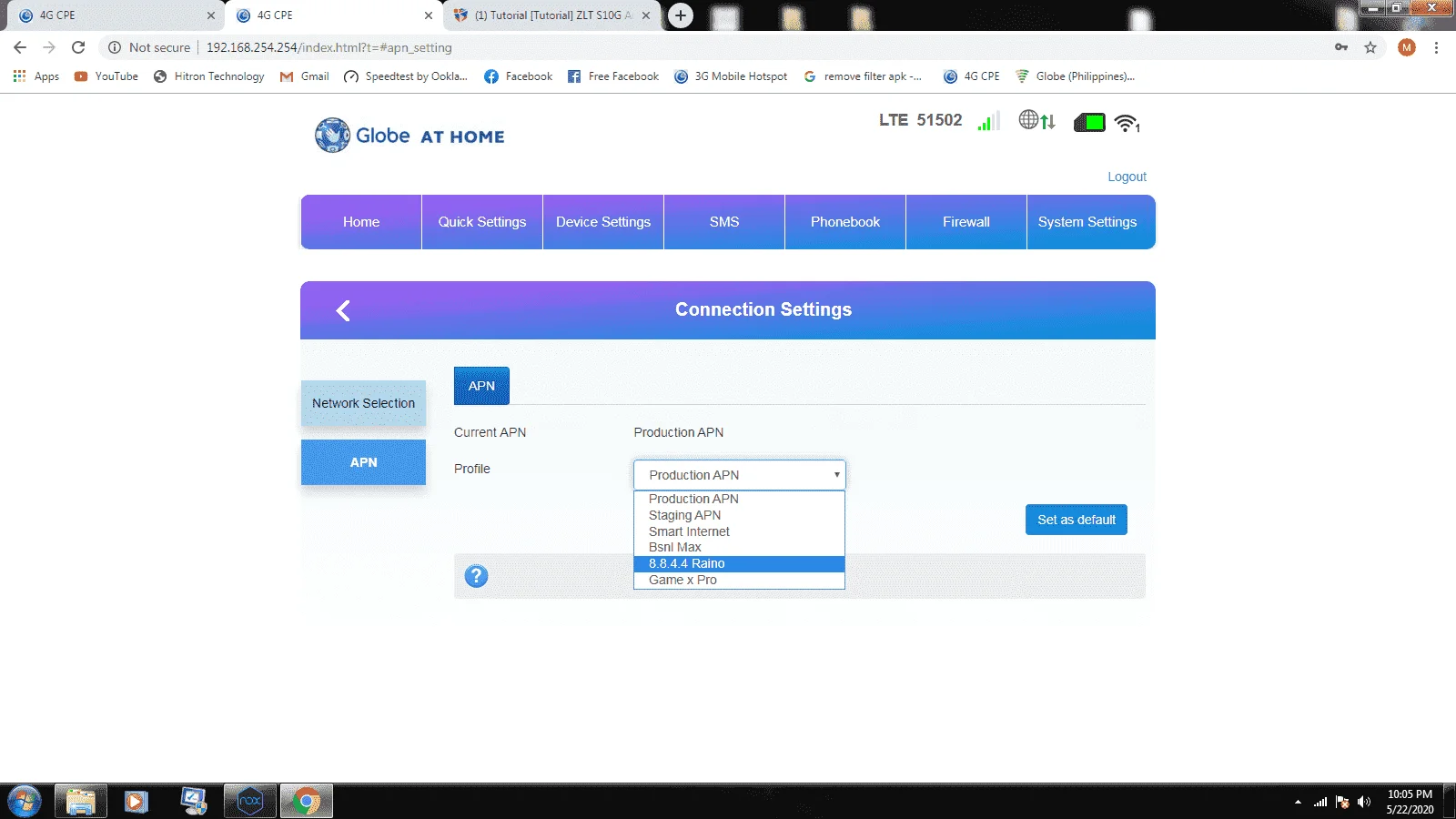
Task: Click the Set as default button
Action: 1077,520
